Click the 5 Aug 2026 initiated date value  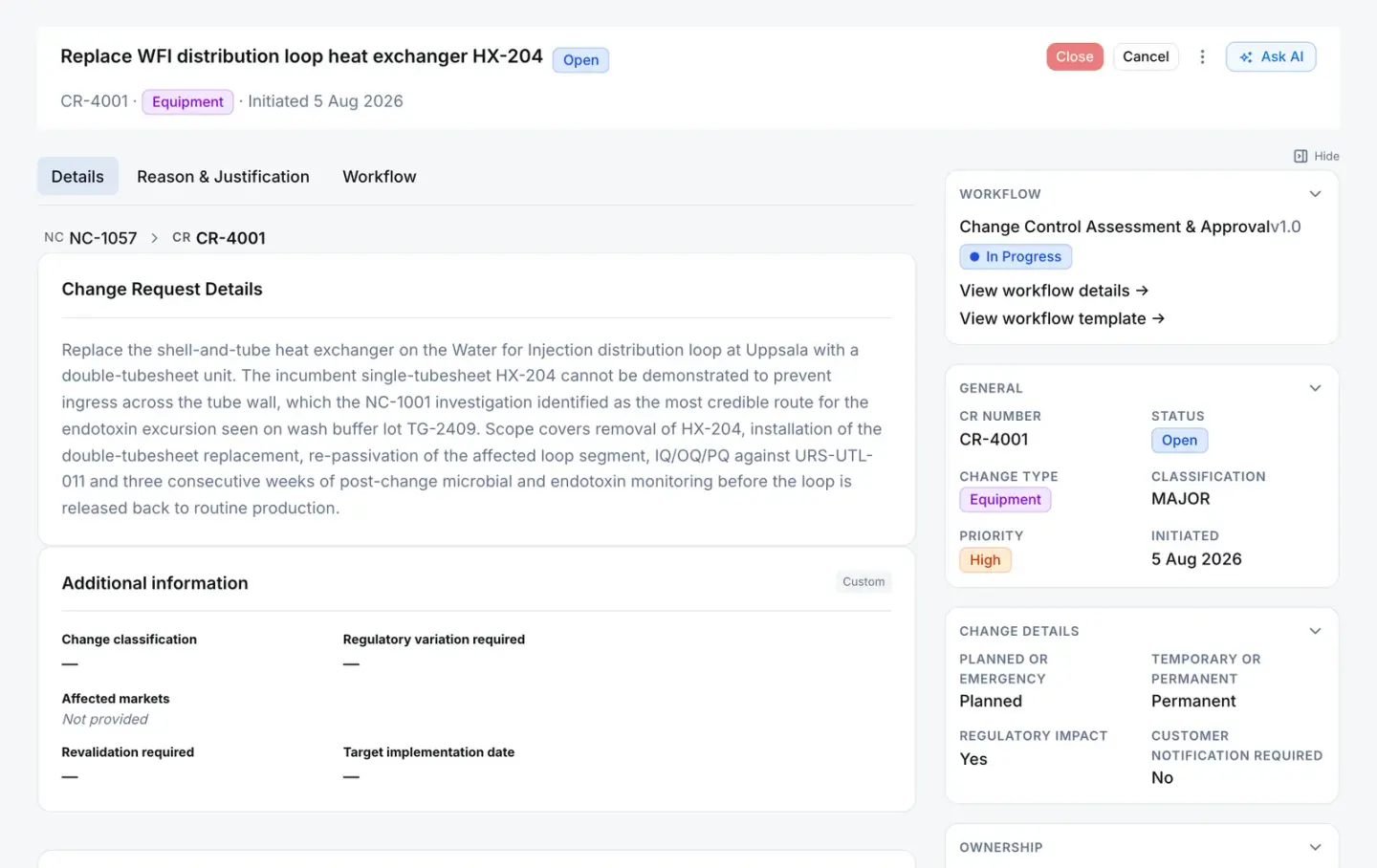click(1196, 559)
